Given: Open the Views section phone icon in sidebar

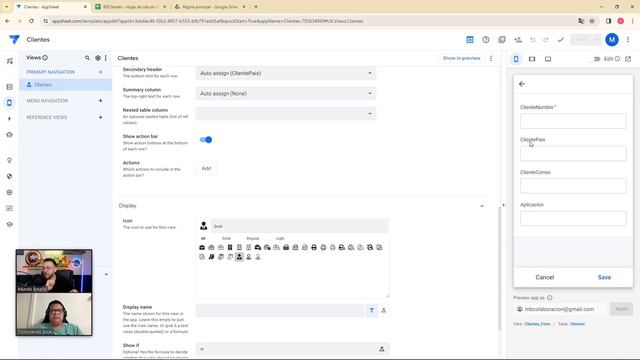Looking at the screenshot, I should pos(9,103).
